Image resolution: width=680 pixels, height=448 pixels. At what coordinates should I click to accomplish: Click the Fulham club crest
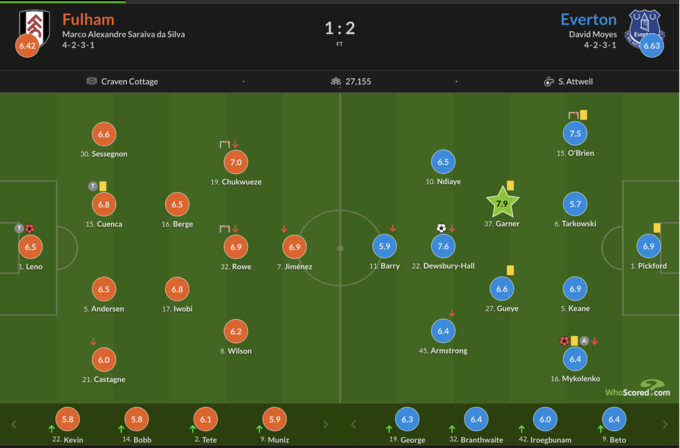[x=34, y=25]
